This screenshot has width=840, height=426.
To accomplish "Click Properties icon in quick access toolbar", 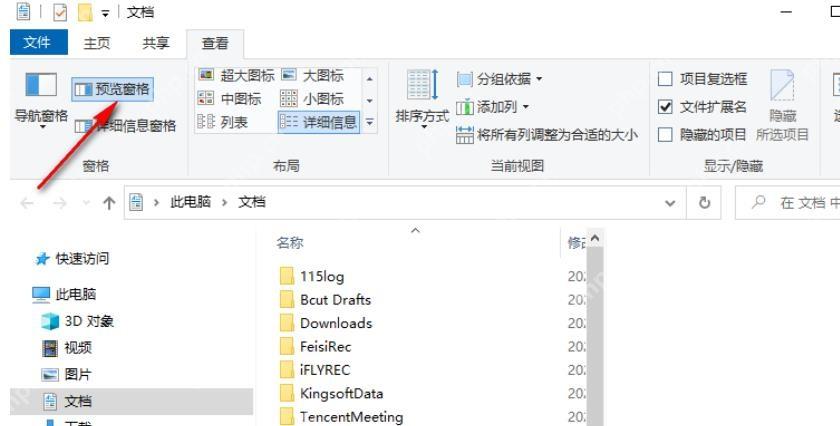I will pyautogui.click(x=60, y=12).
